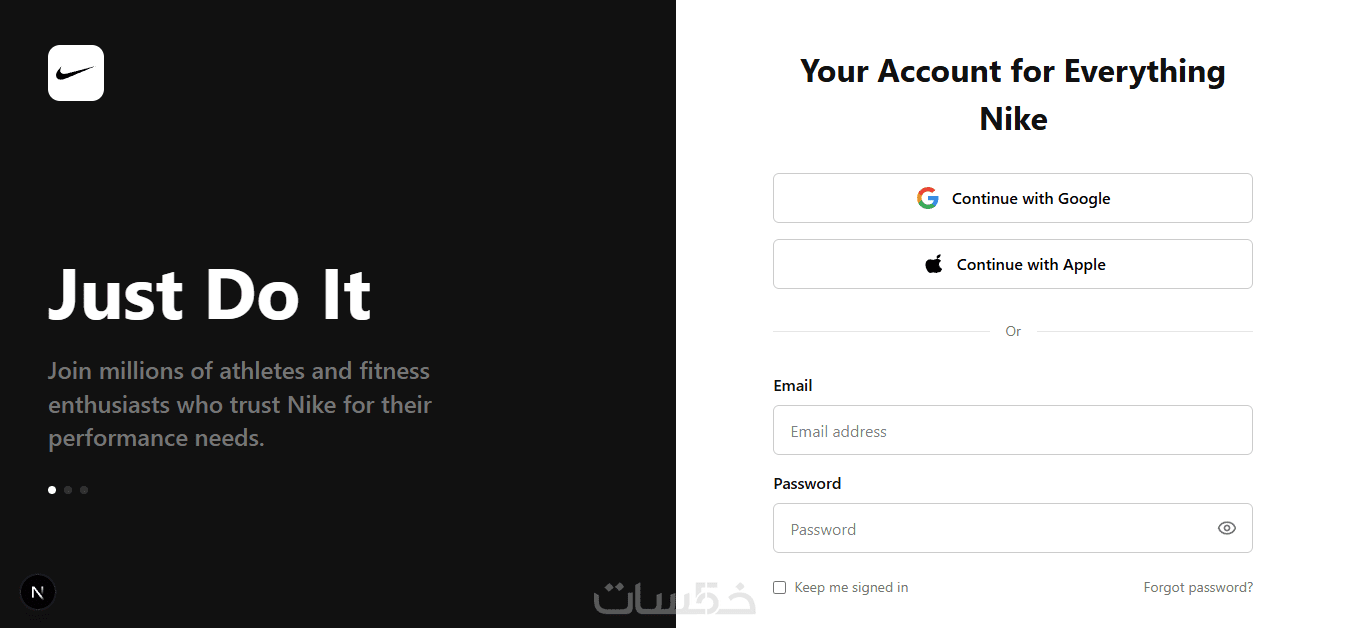The height and width of the screenshot is (628, 1350).
Task: Jump to the third carousel slide dot
Action: tap(84, 490)
